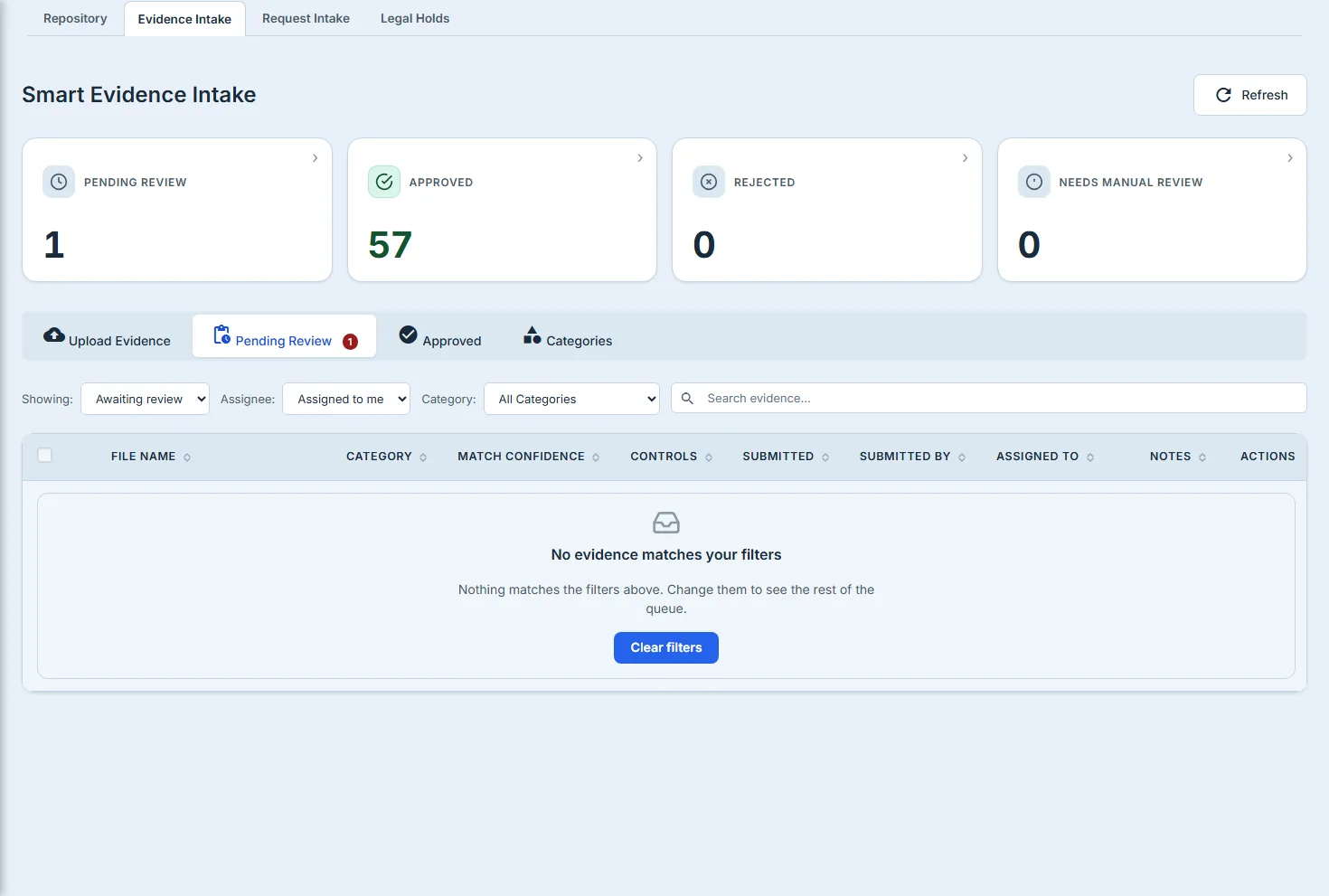Click the cloud upload icon for Upload Evidence

[54, 335]
